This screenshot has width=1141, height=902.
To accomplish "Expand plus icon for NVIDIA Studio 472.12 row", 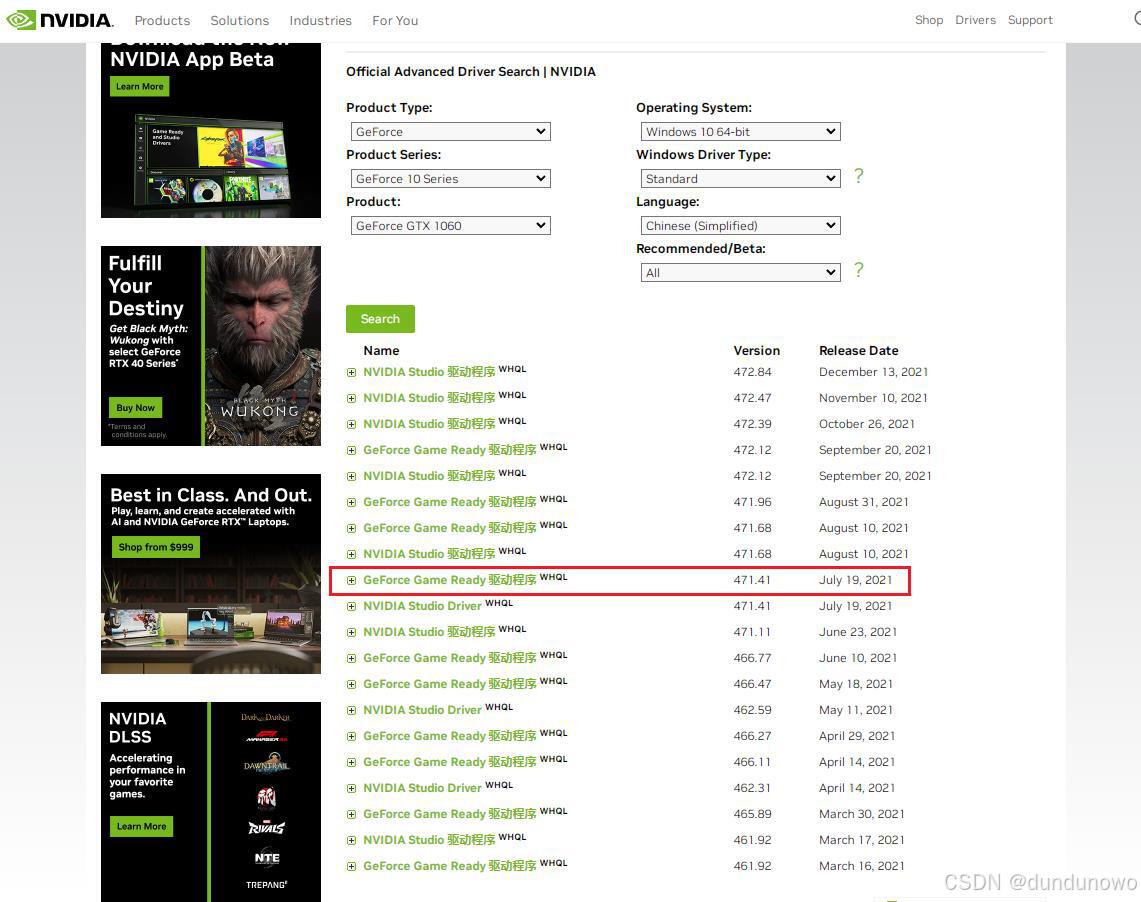I will pos(351,476).
